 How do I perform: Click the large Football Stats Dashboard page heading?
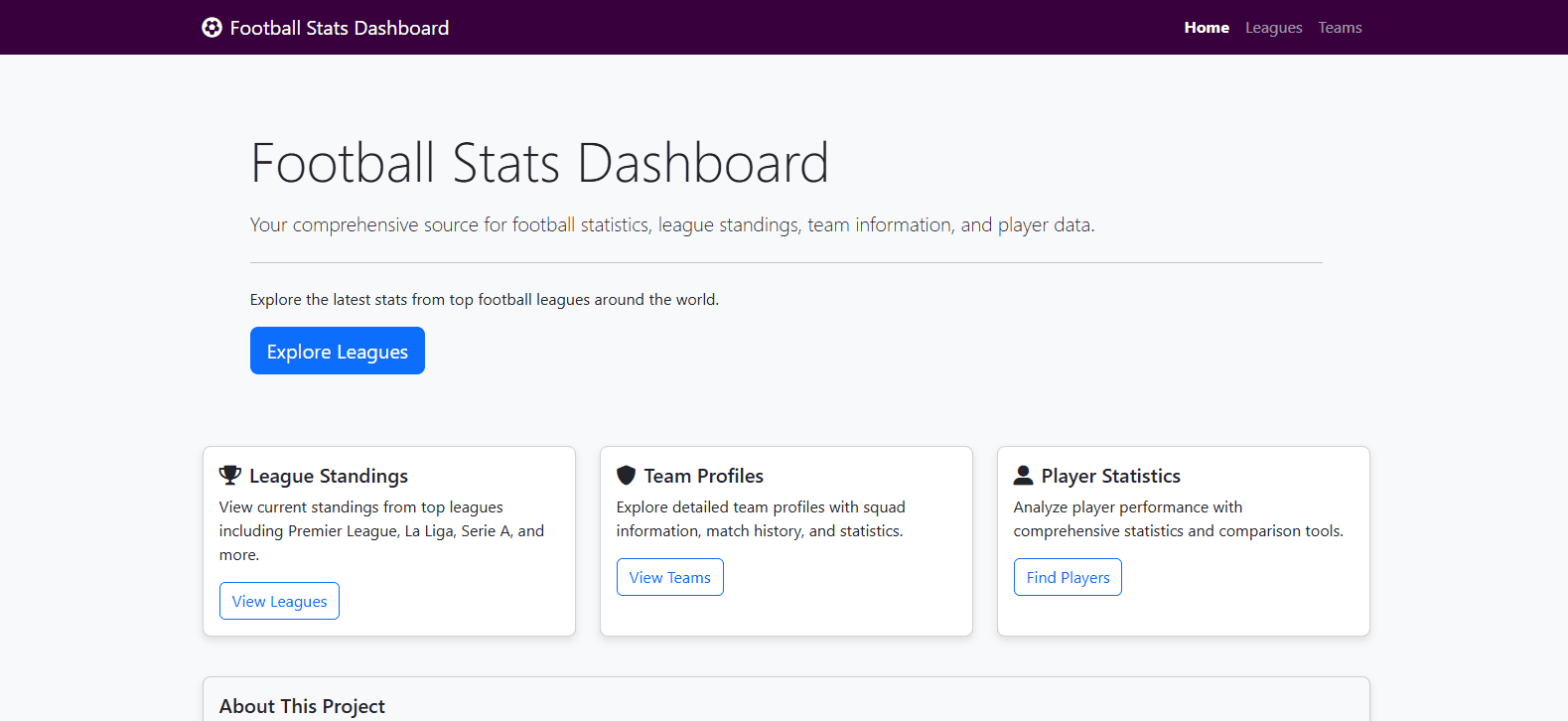539,162
